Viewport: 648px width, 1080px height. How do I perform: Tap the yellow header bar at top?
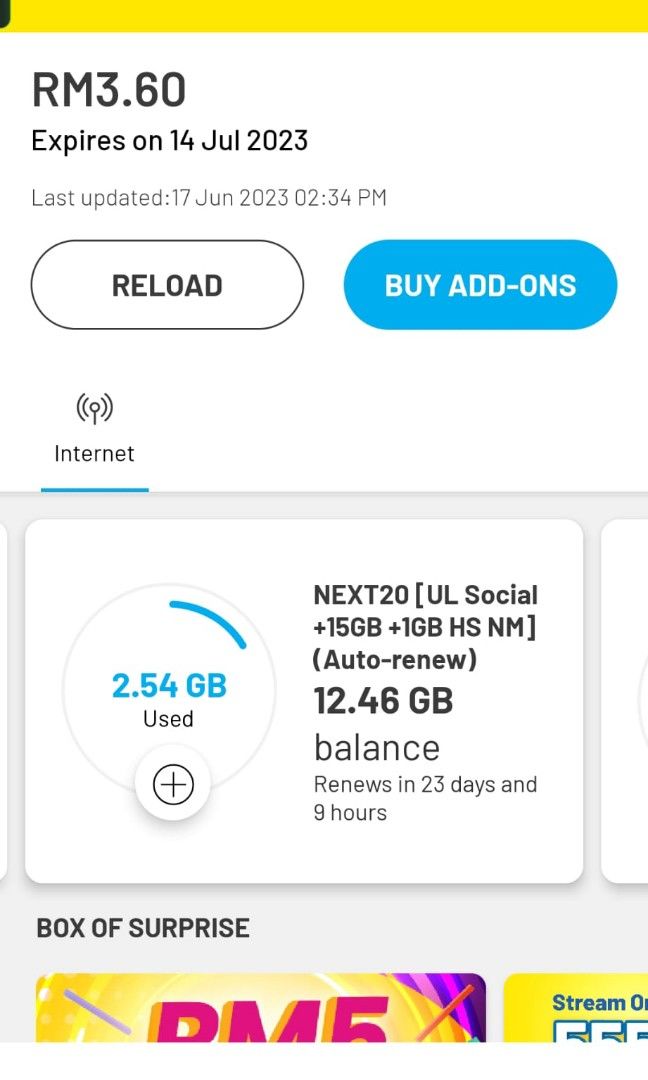click(324, 15)
